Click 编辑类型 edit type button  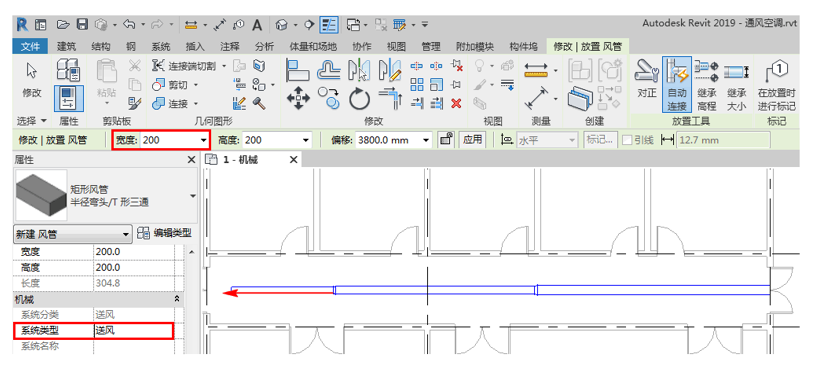tap(165, 234)
